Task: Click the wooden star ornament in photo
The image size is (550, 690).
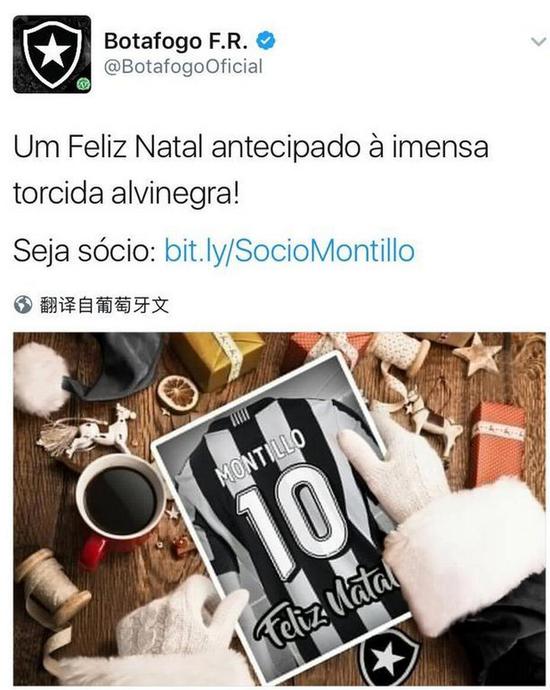Action: coord(477,353)
